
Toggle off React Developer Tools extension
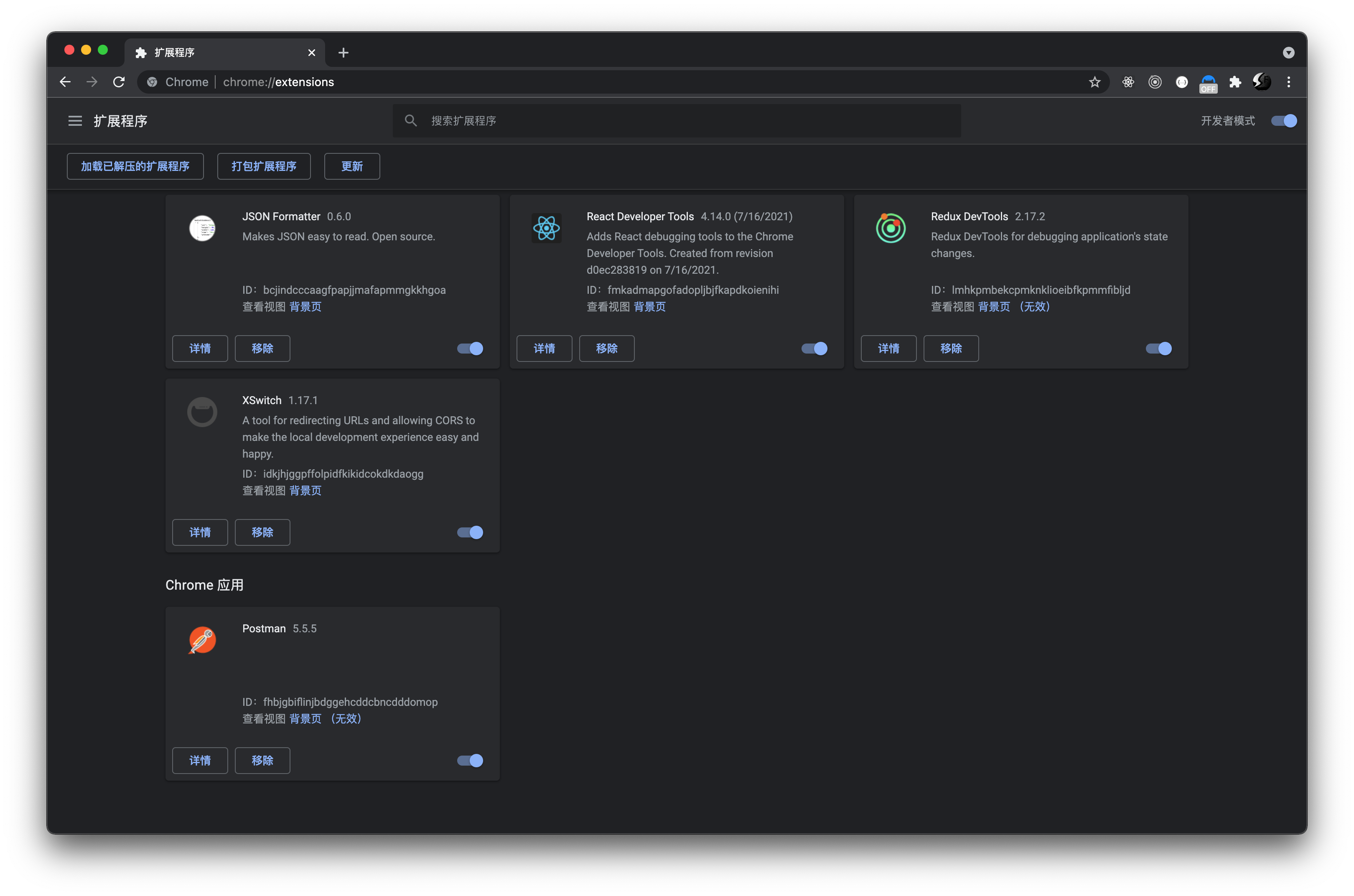coord(814,349)
